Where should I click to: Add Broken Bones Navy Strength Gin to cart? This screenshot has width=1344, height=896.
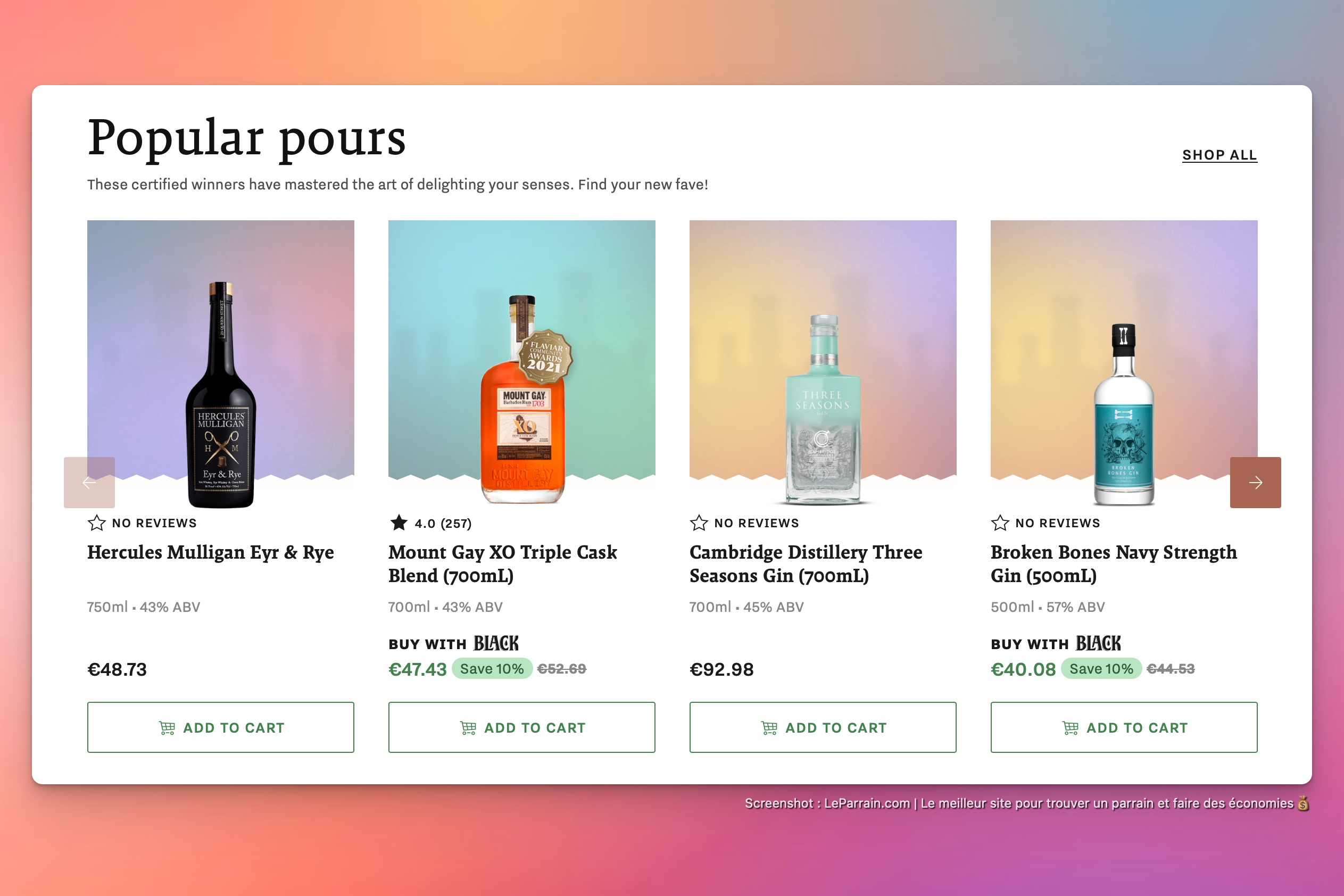[x=1124, y=727]
